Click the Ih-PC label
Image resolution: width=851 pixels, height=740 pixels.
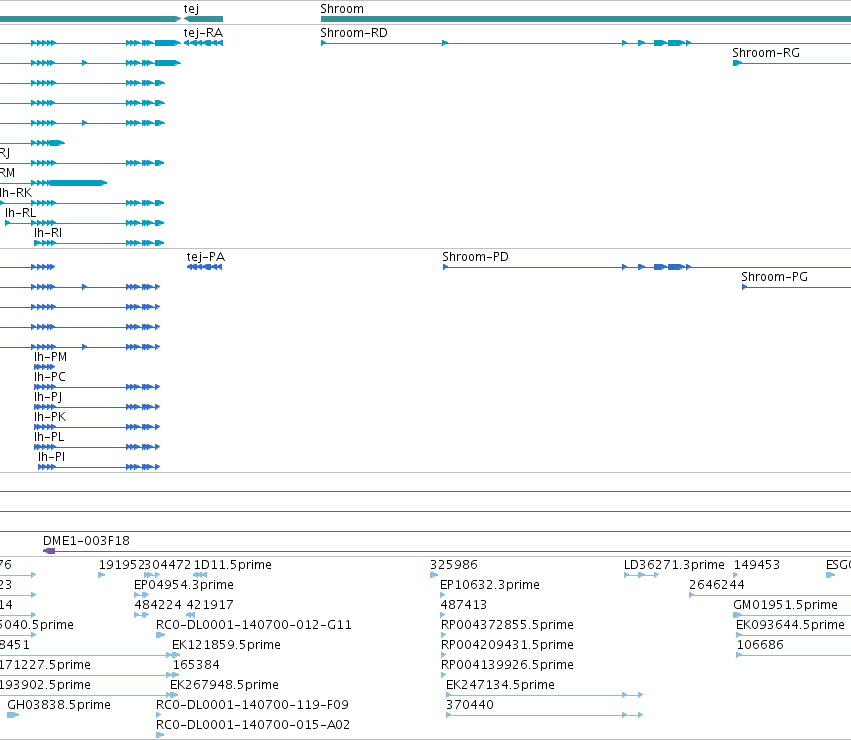[x=50, y=377]
